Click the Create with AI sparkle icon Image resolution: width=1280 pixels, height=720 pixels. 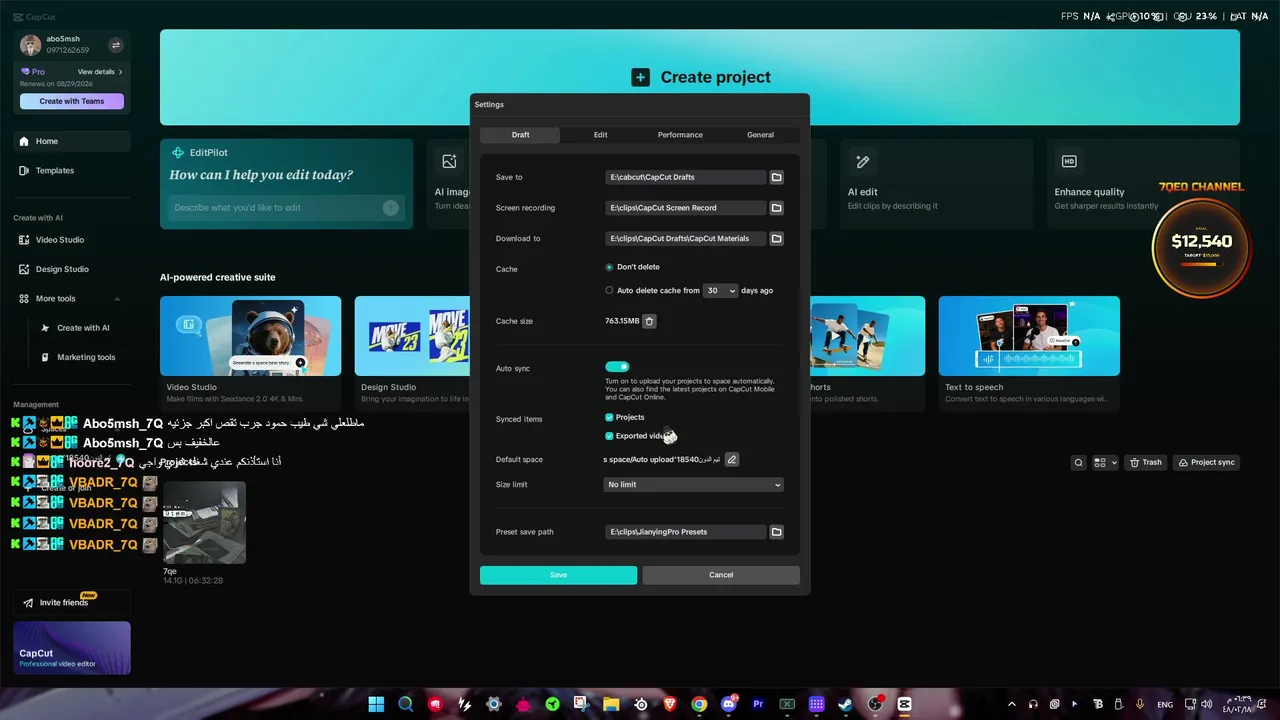click(45, 328)
